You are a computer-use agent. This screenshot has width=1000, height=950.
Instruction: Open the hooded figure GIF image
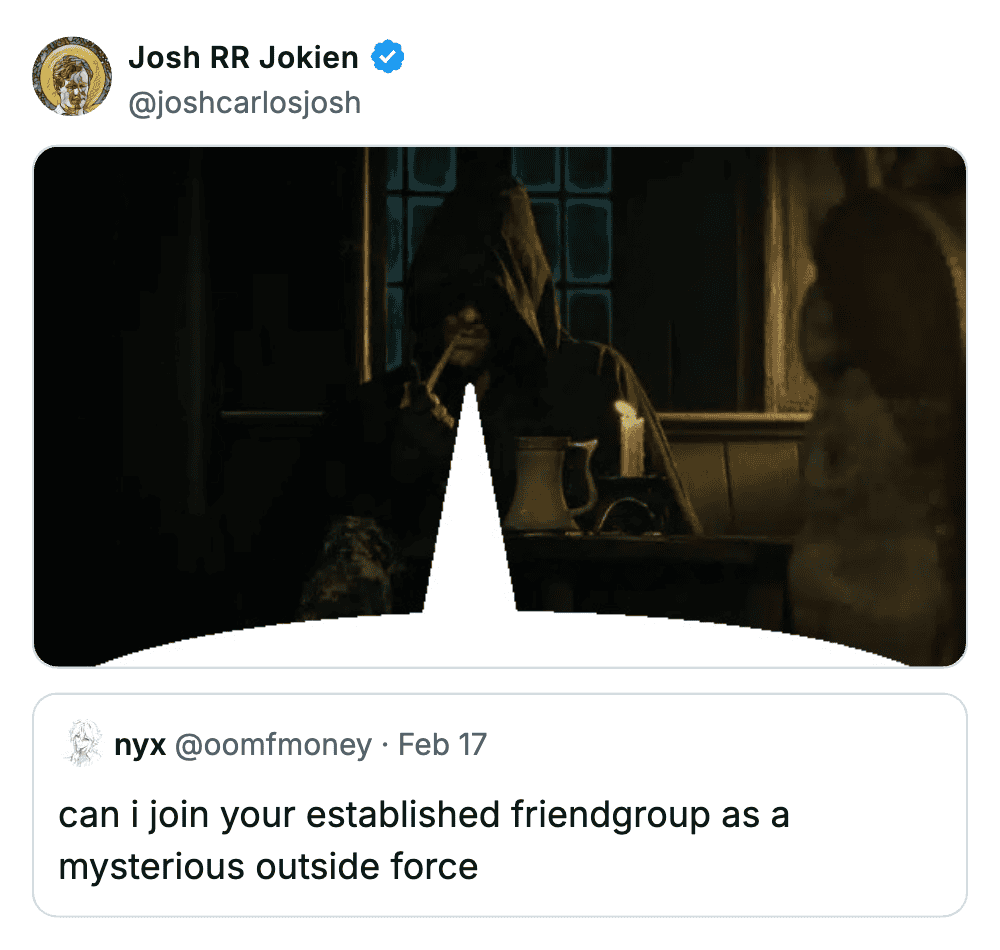[x=500, y=407]
